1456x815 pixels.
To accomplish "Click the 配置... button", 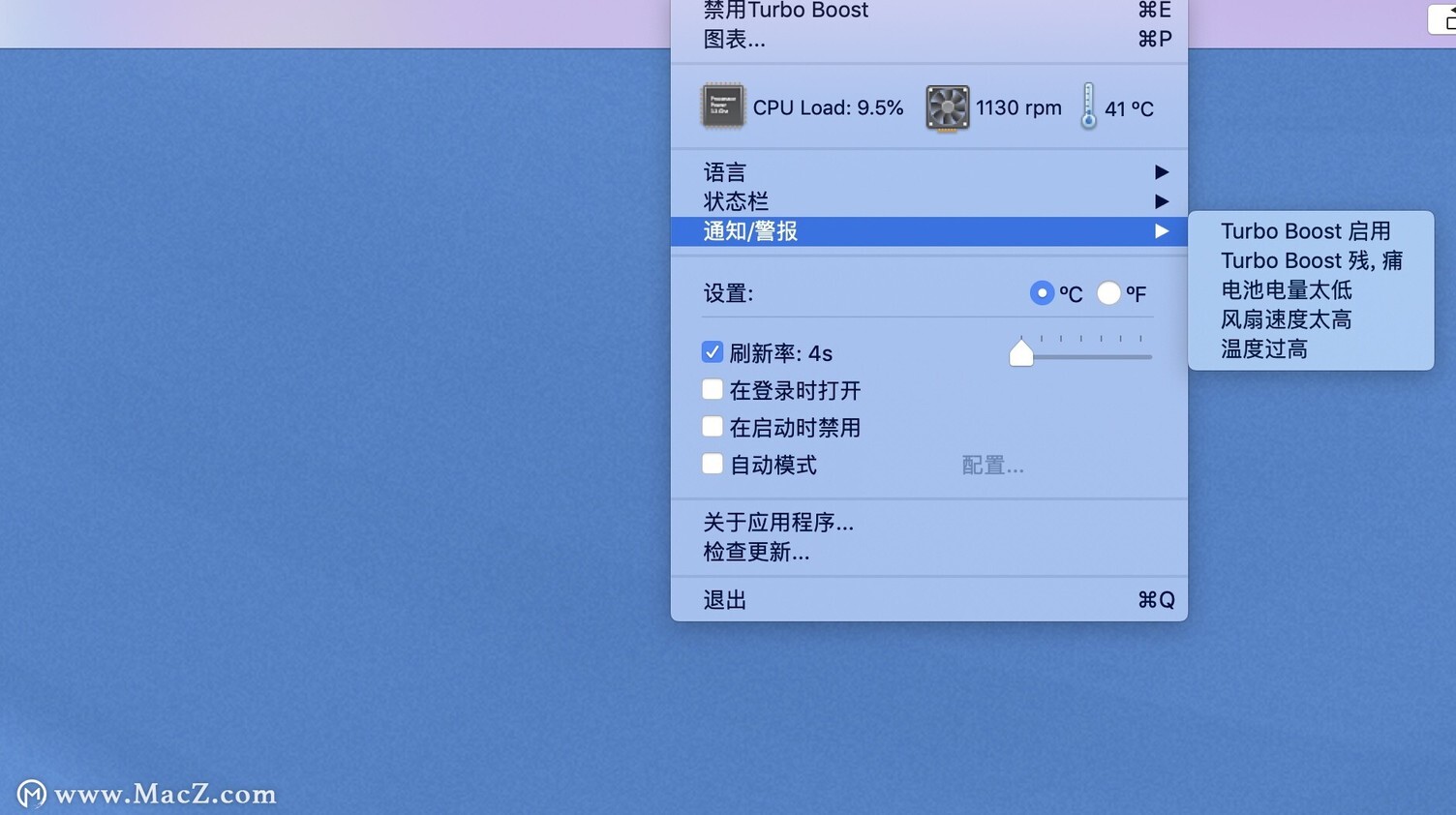I will 992,466.
